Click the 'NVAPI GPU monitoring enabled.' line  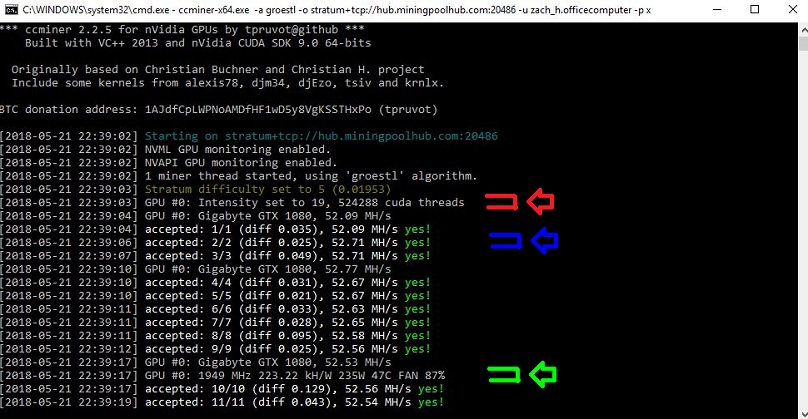pos(169,163)
